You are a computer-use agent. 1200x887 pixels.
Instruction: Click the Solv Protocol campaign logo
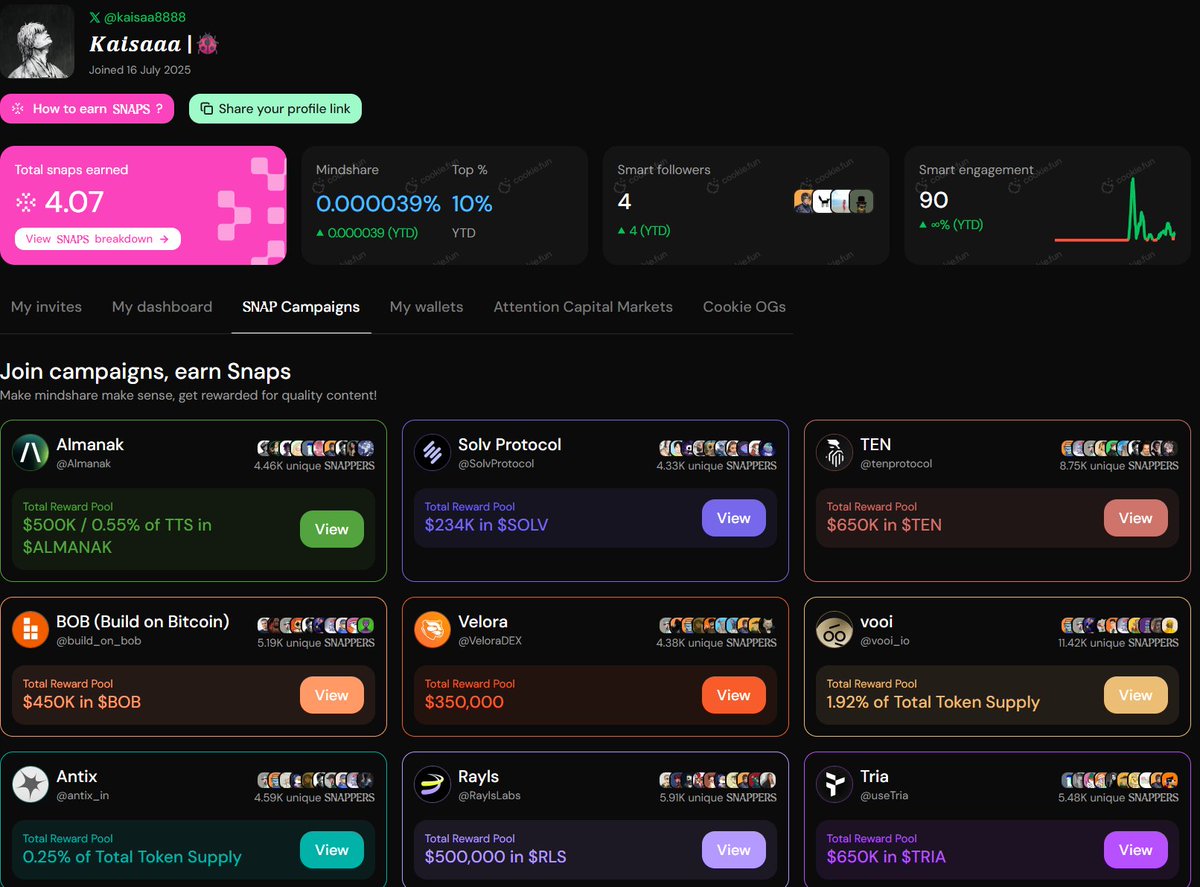(x=432, y=453)
